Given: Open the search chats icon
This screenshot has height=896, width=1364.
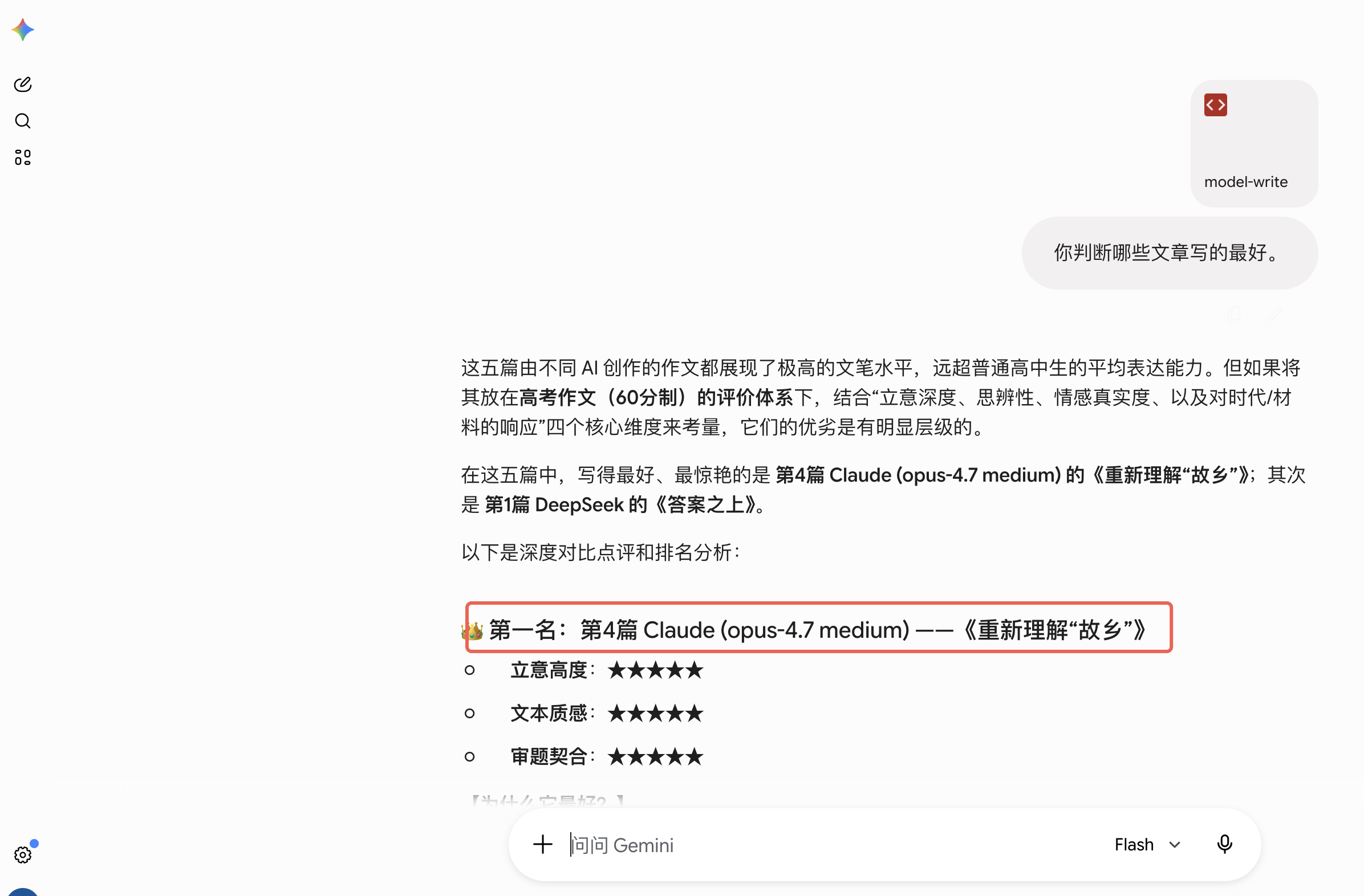Looking at the screenshot, I should [23, 121].
